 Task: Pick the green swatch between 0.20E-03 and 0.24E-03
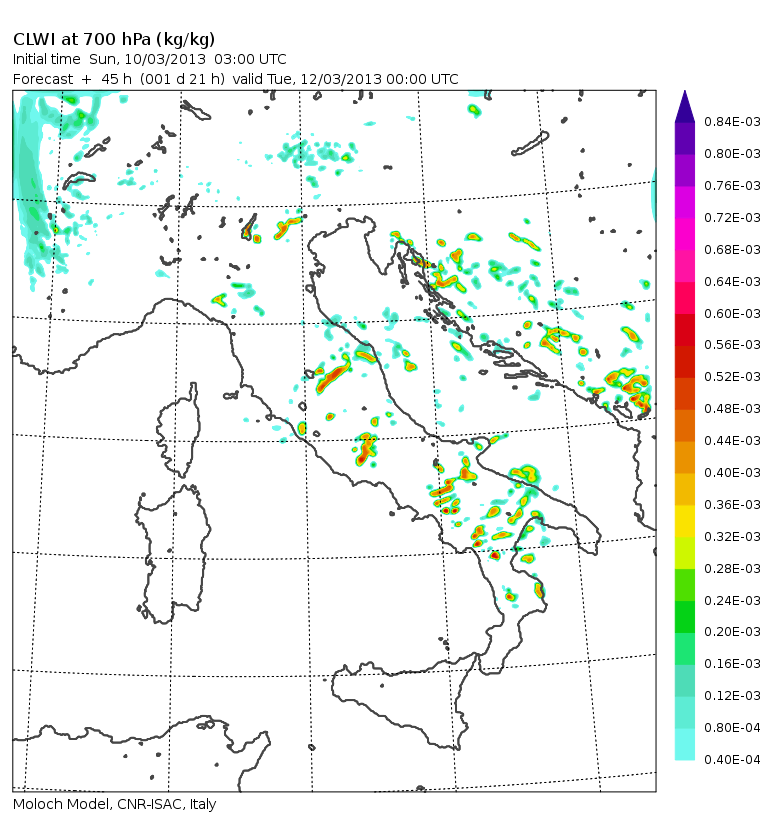coord(684,617)
